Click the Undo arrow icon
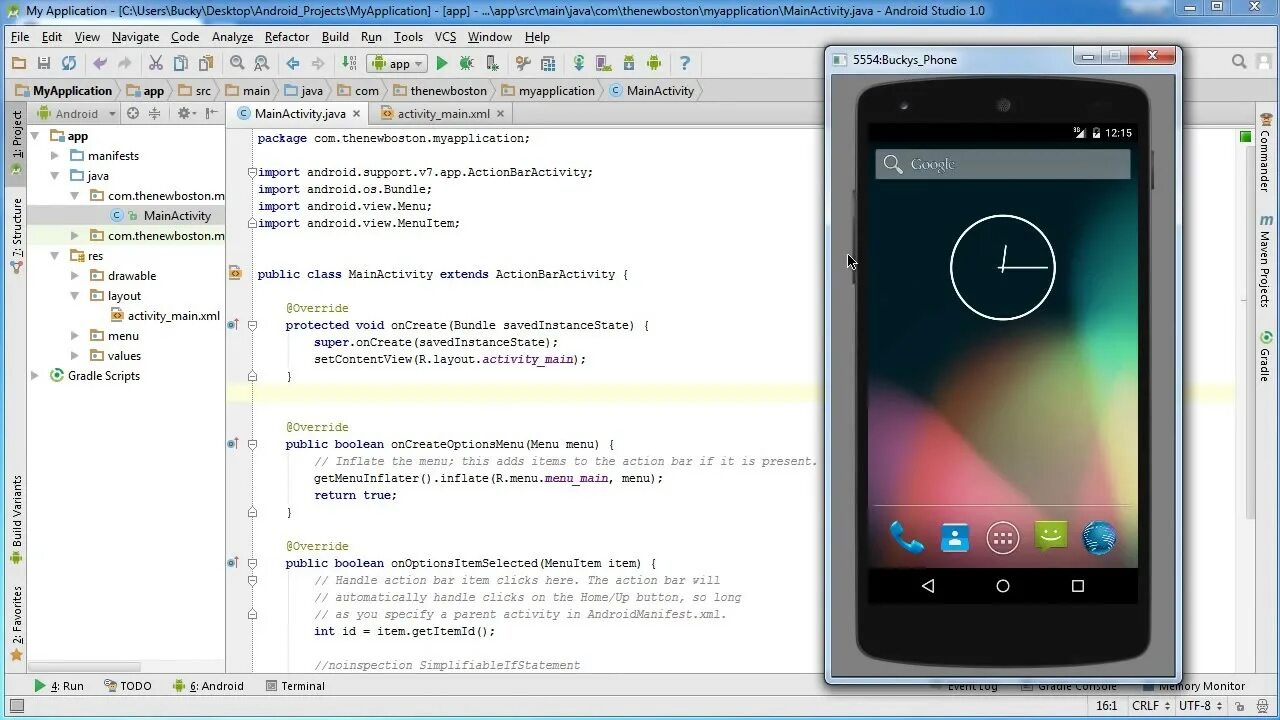 pos(100,63)
